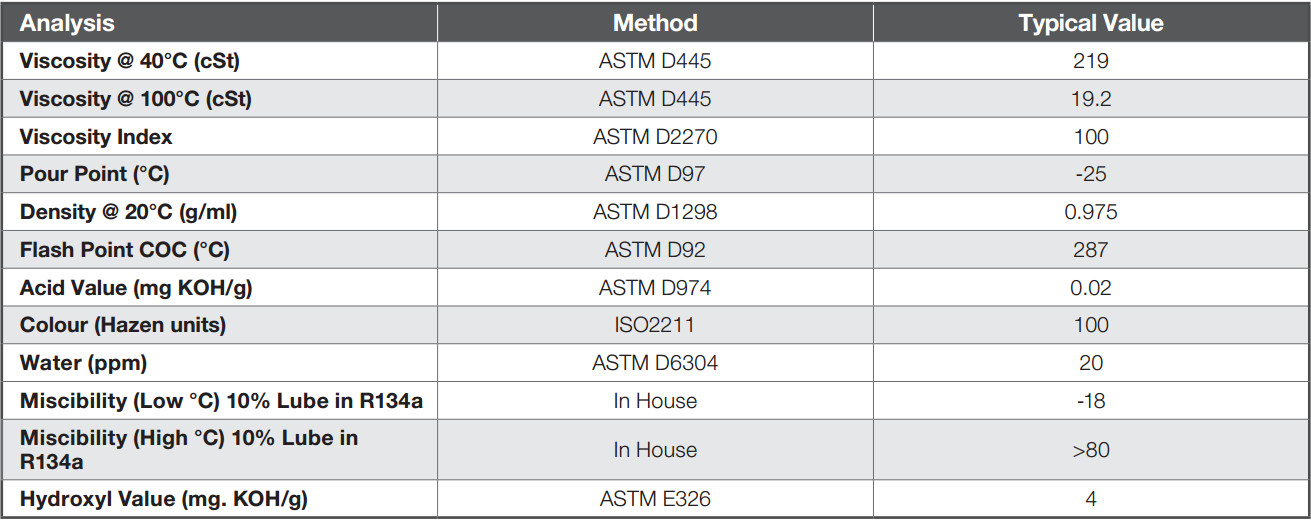Click the Acid Value (mg KOH/g) label
The image size is (1311, 522).
pos(136,288)
